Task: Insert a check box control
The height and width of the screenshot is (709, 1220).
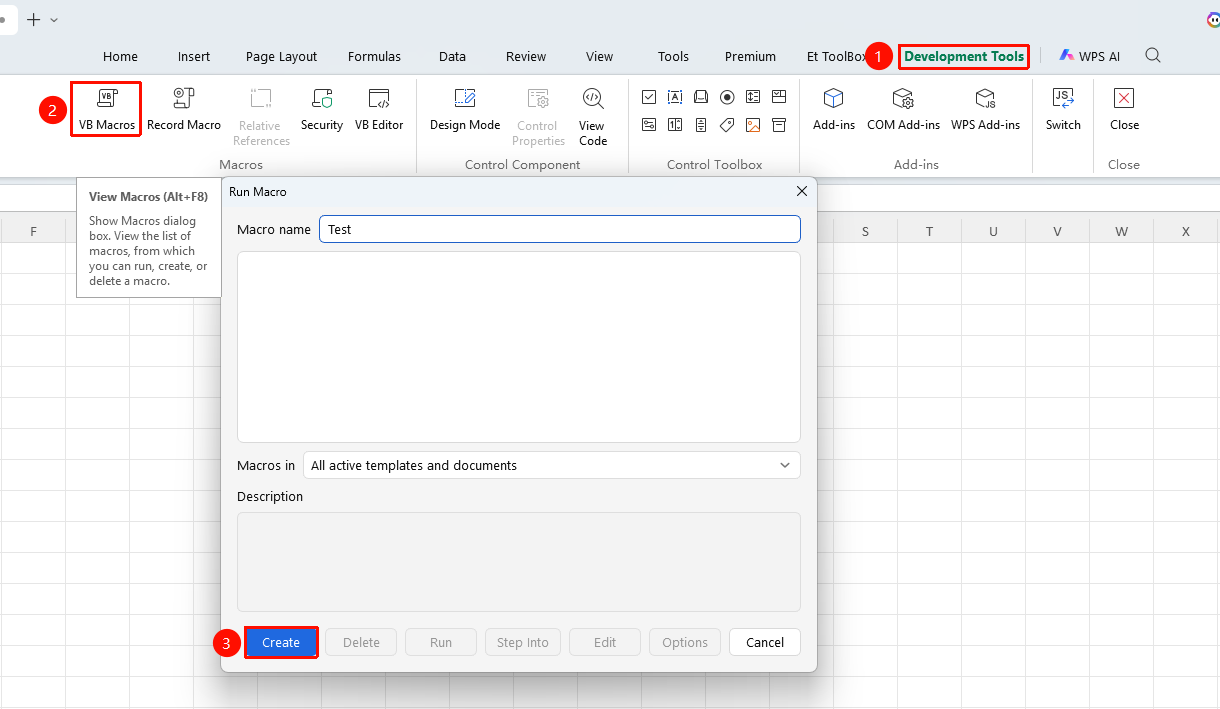Action: [649, 97]
